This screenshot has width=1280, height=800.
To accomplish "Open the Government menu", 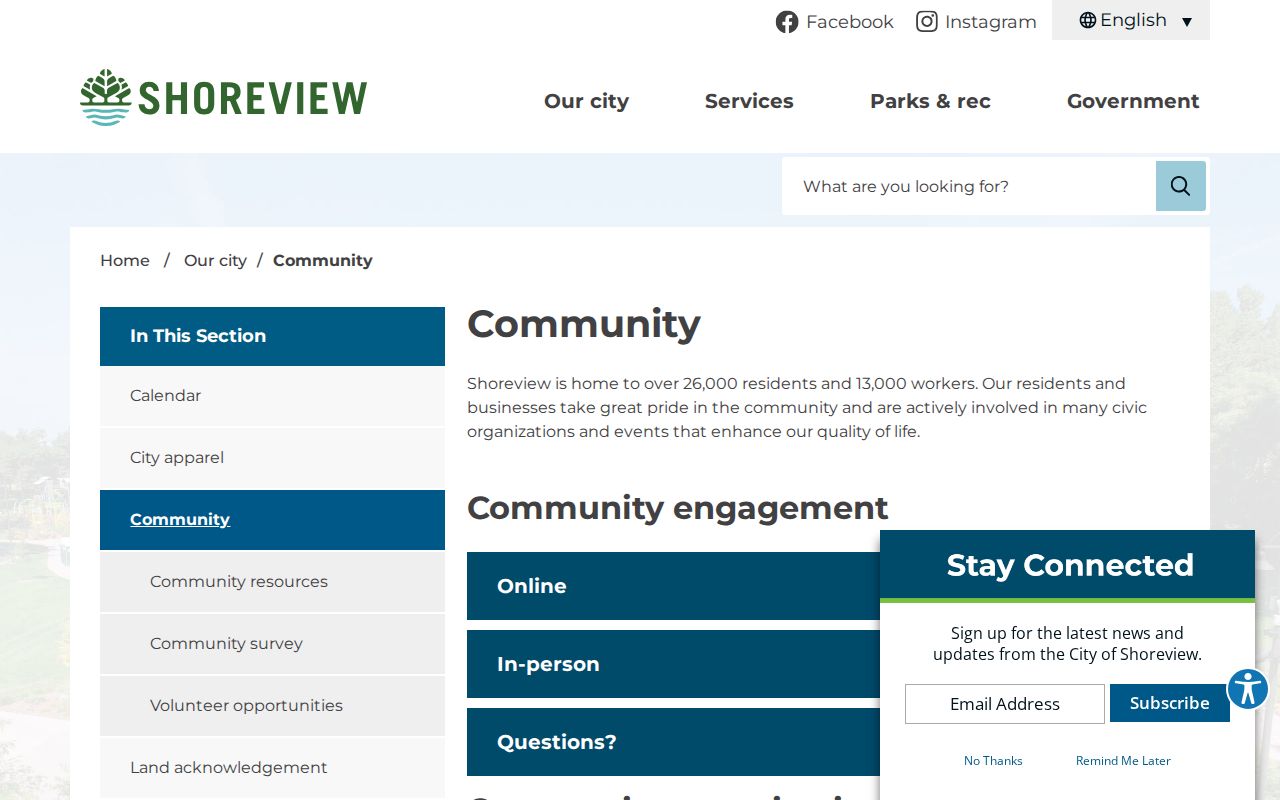I will (x=1133, y=101).
